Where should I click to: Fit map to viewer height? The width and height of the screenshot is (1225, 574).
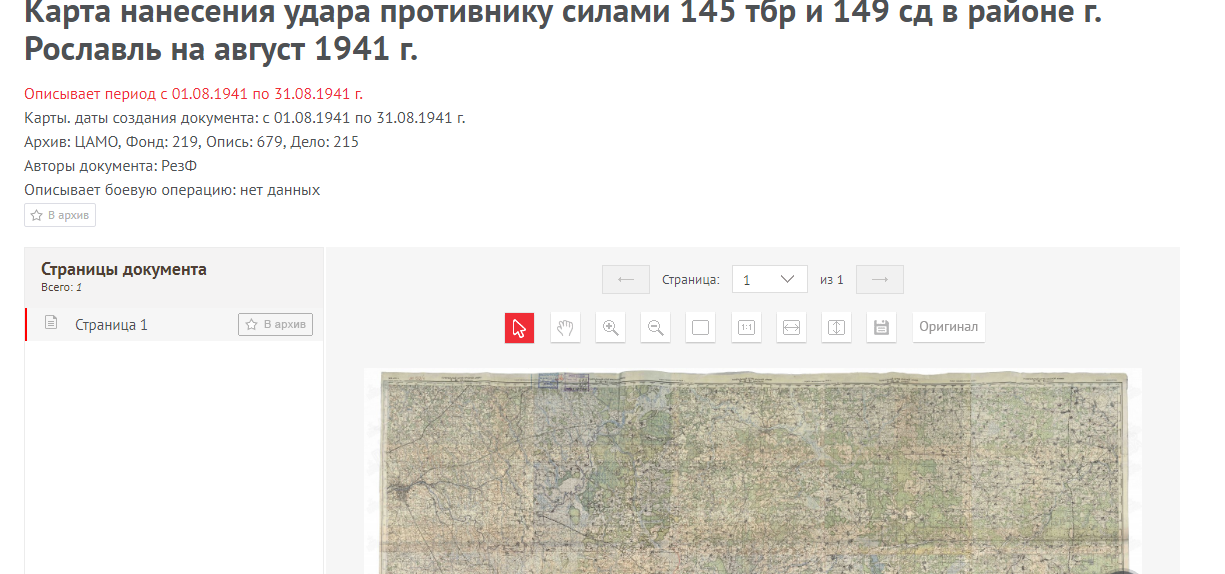point(836,328)
